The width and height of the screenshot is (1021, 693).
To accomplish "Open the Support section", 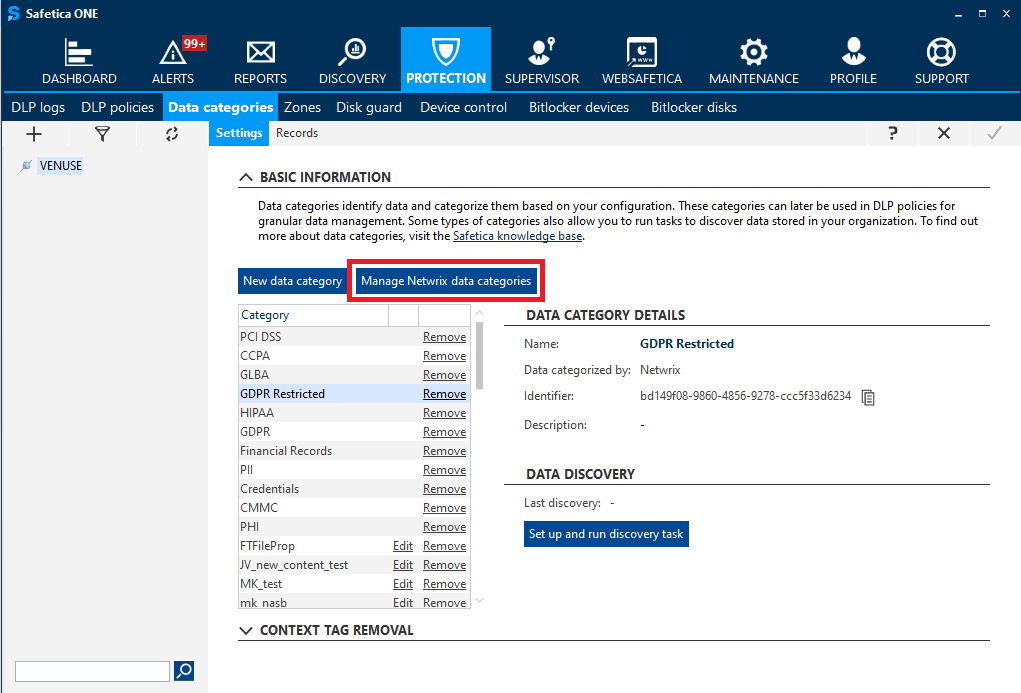I will (942, 61).
